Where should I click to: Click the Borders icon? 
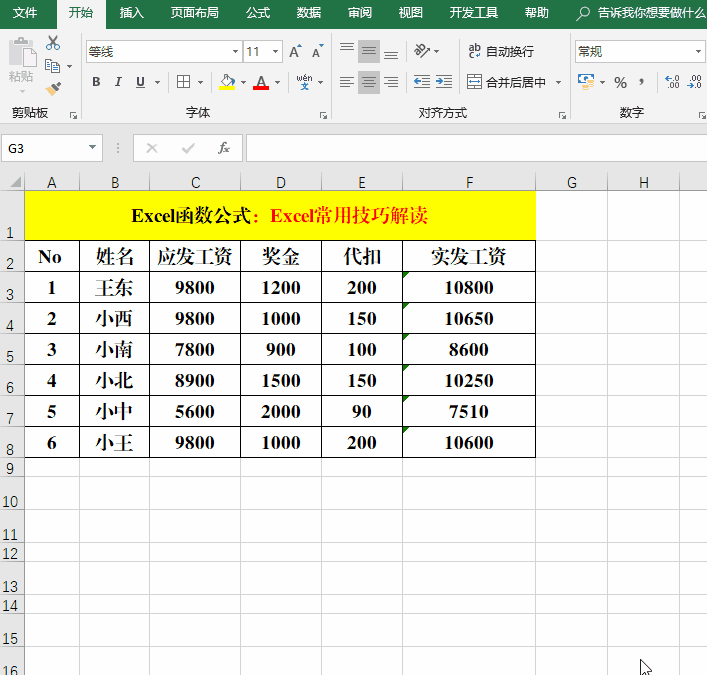click(x=183, y=82)
